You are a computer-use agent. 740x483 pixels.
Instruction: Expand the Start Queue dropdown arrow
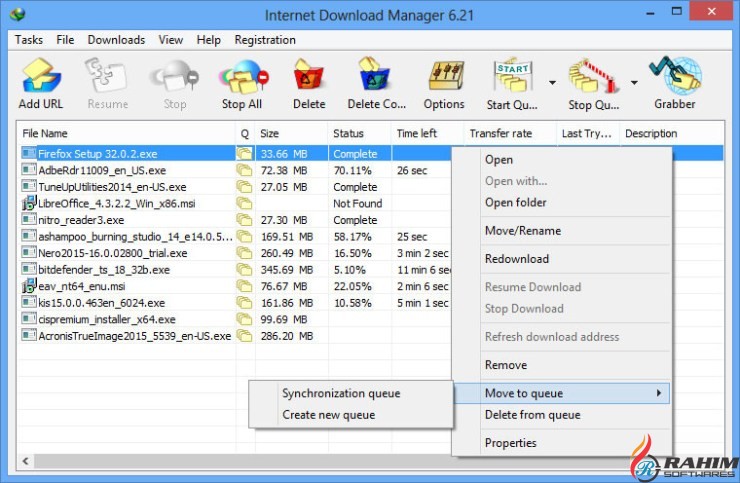(x=552, y=82)
